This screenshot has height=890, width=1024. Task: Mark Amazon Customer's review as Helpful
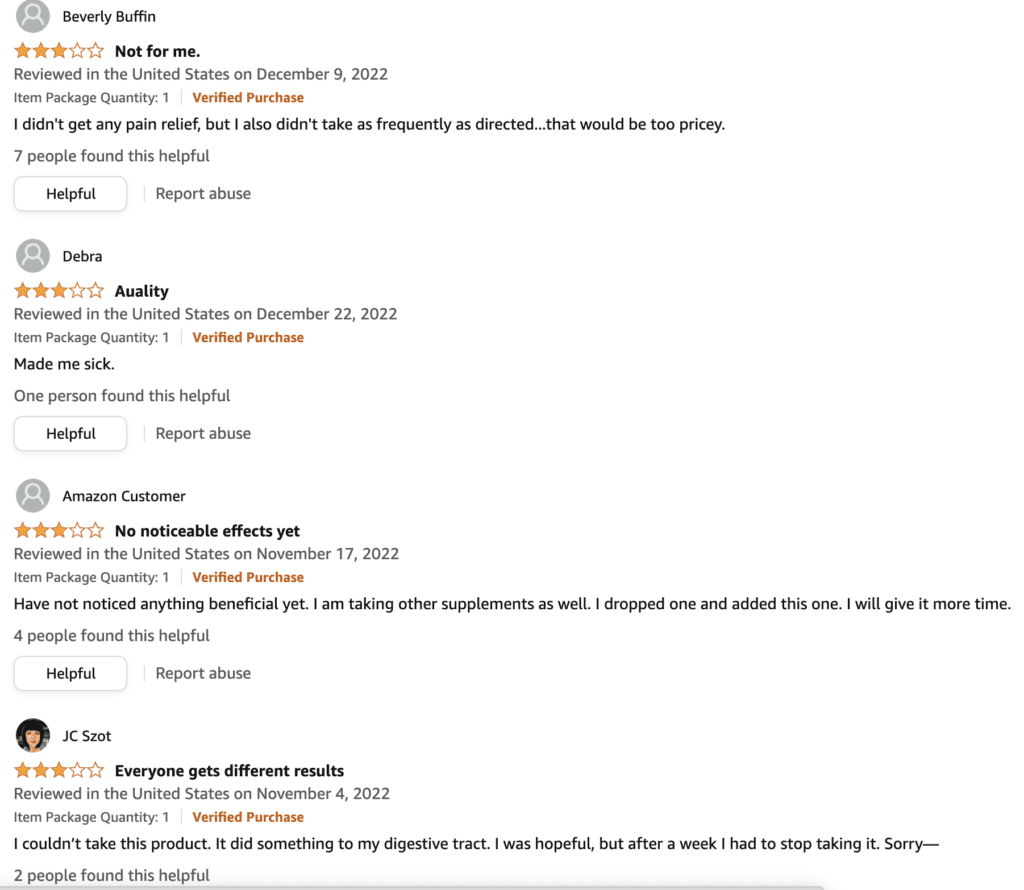pyautogui.click(x=71, y=673)
